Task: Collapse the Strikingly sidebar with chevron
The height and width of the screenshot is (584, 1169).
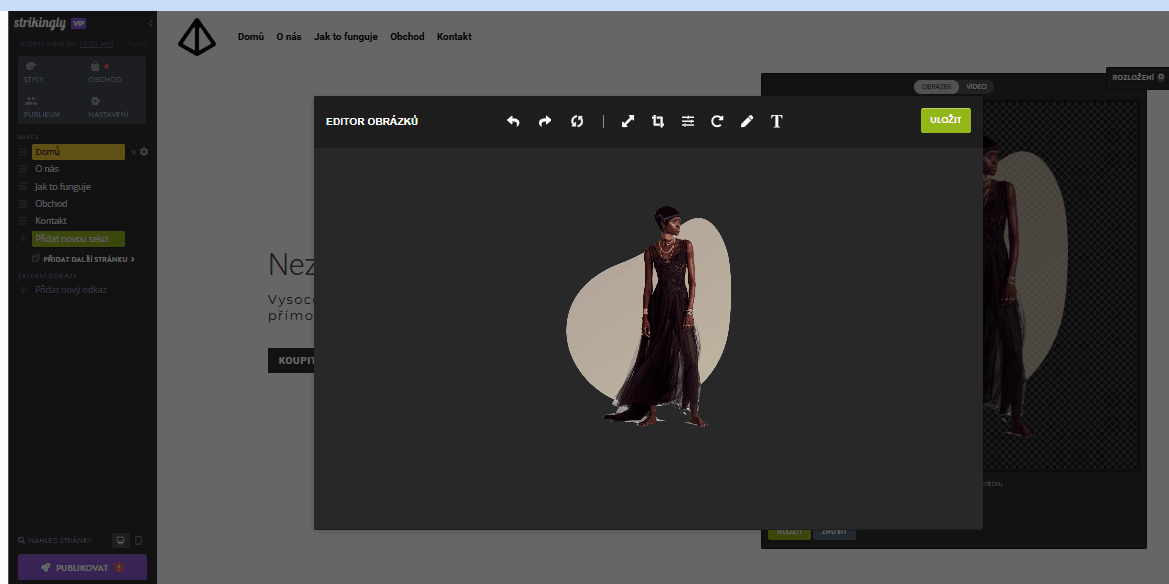Action: click(150, 23)
